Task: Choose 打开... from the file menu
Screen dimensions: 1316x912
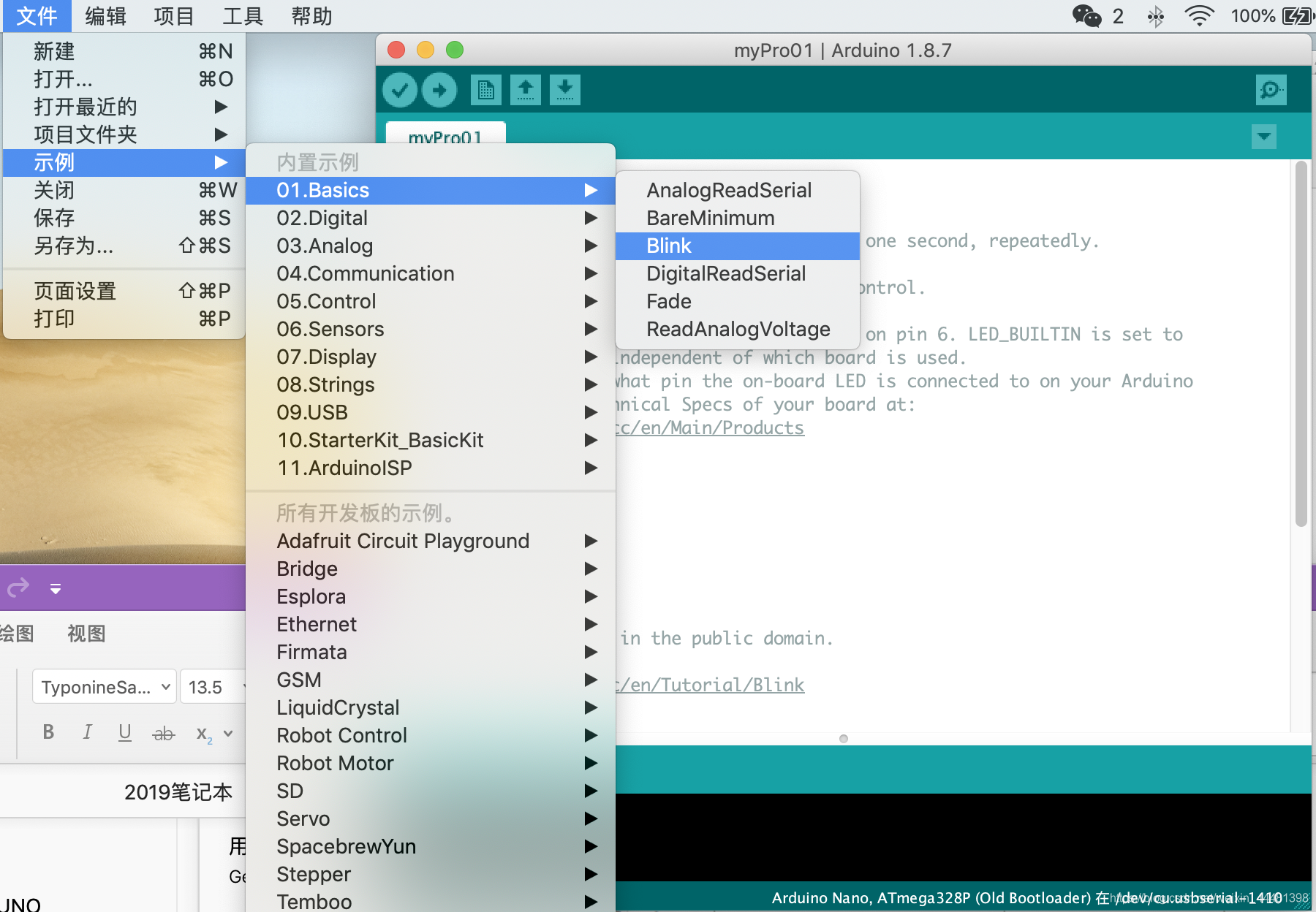Action: pos(124,79)
